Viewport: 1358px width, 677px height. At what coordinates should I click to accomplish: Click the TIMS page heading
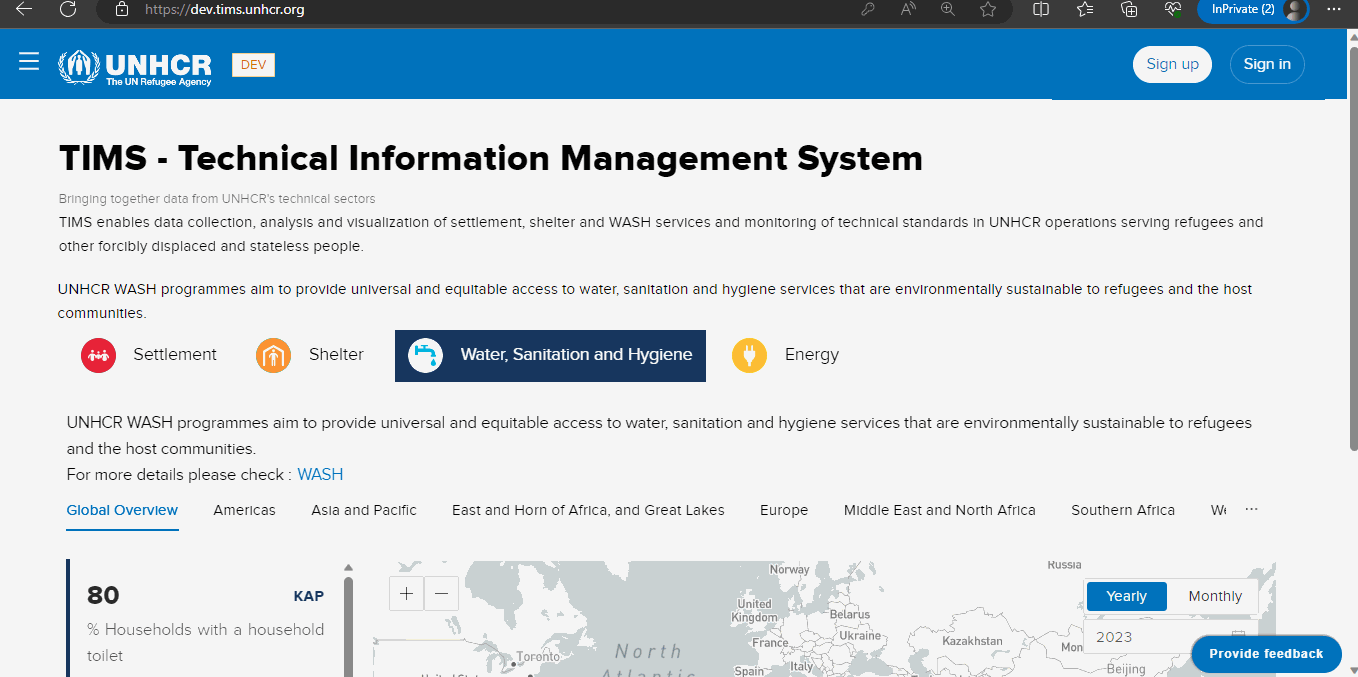[491, 159]
